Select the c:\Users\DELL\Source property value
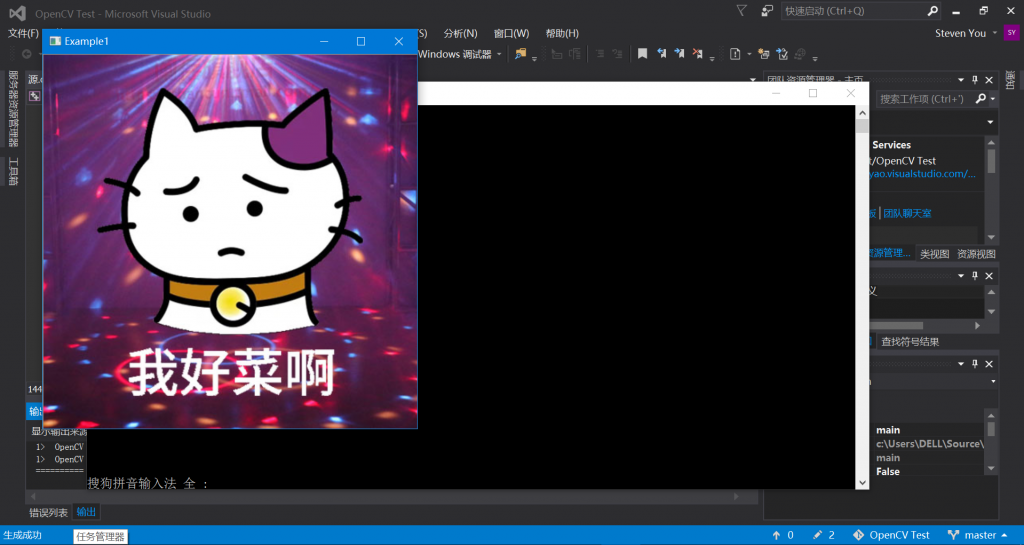The height and width of the screenshot is (545, 1024). [929, 444]
